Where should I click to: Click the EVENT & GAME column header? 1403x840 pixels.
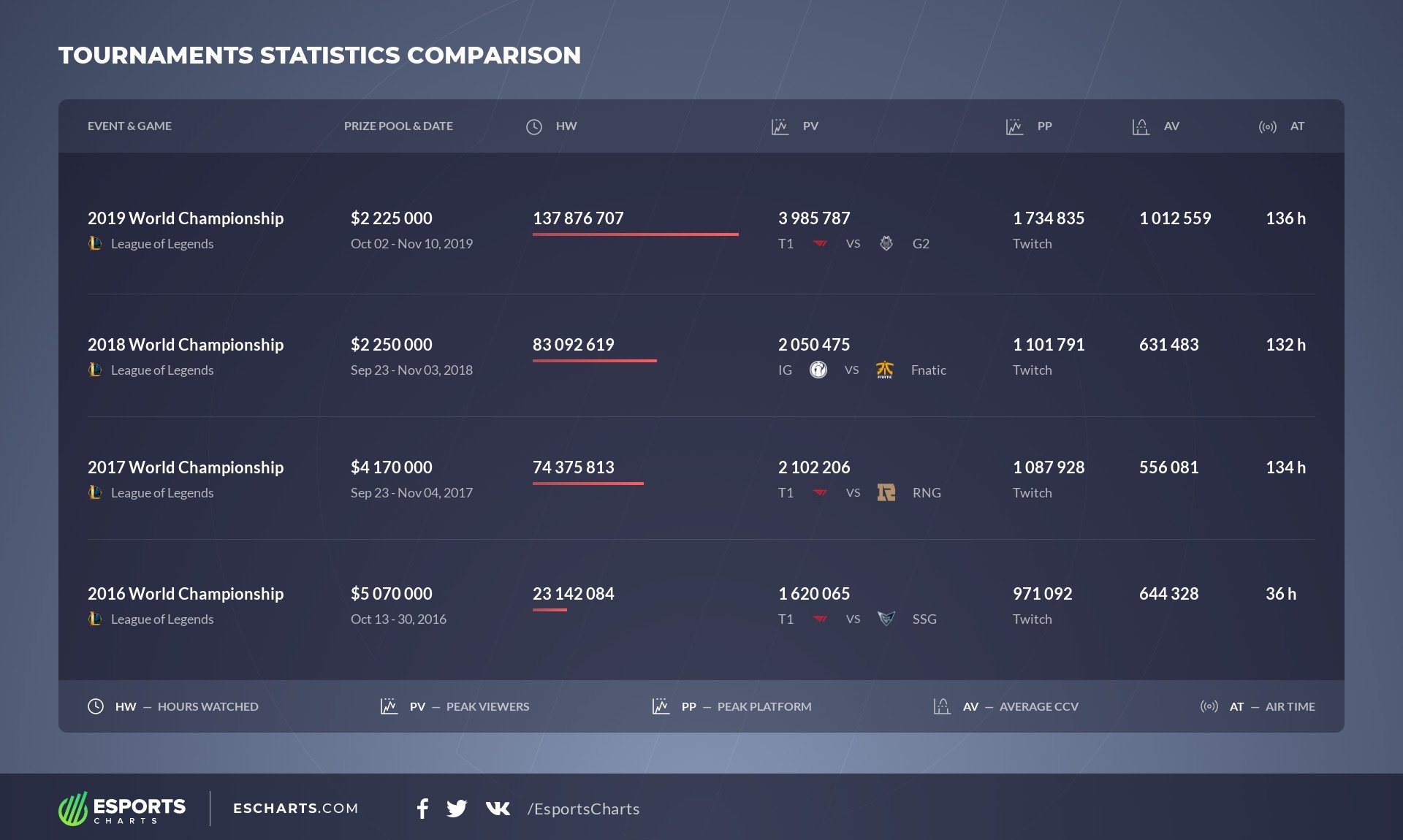click(129, 126)
